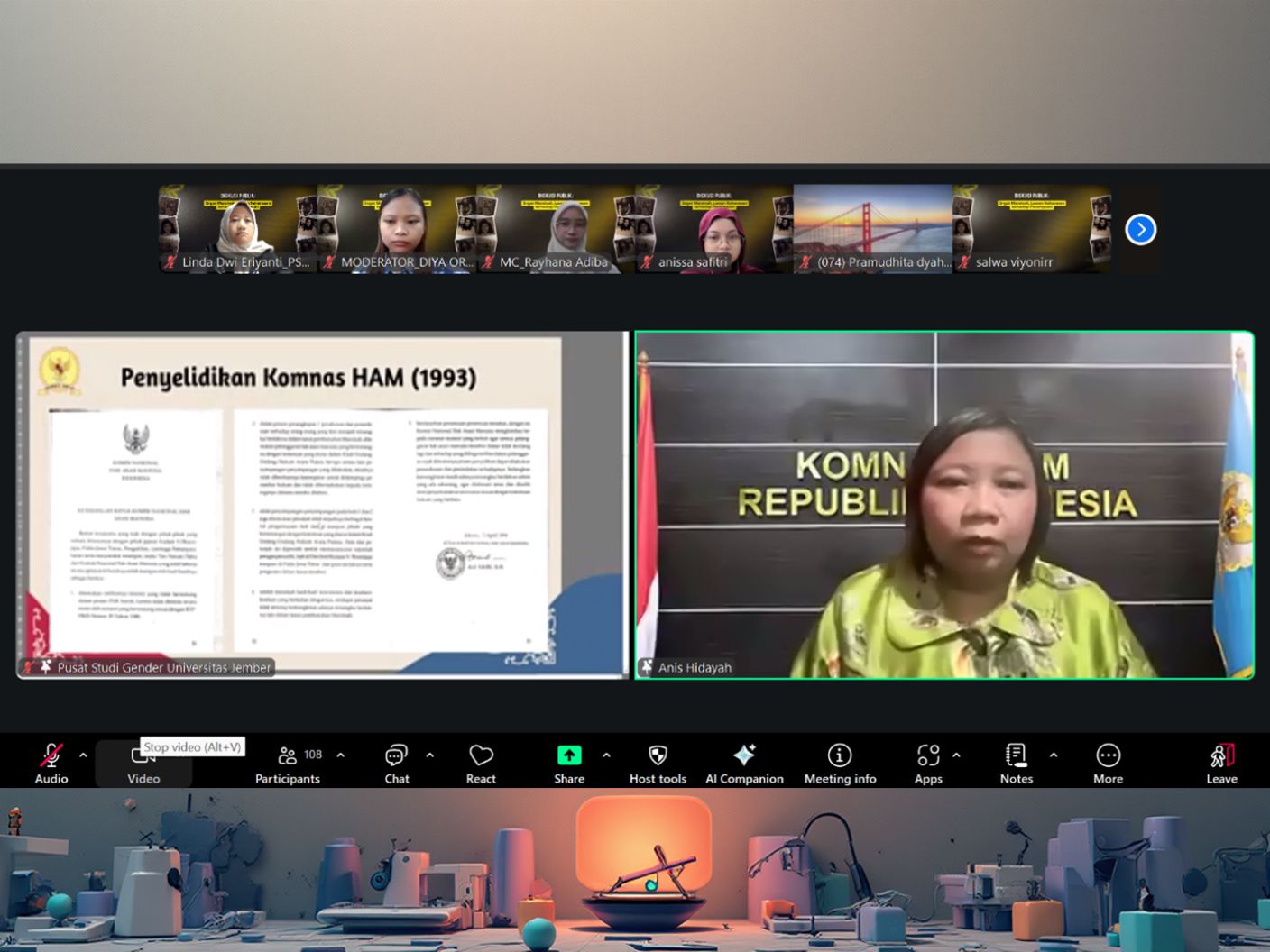Select the Golden Gate bridge participant thumbnail
Image resolution: width=1270 pixels, height=952 pixels.
point(872,228)
